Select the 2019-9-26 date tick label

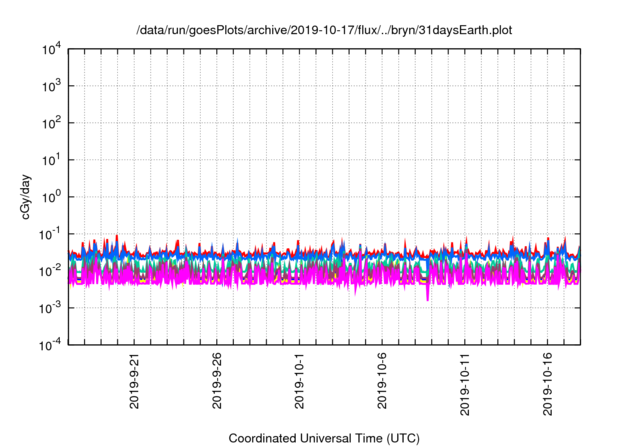(217, 383)
